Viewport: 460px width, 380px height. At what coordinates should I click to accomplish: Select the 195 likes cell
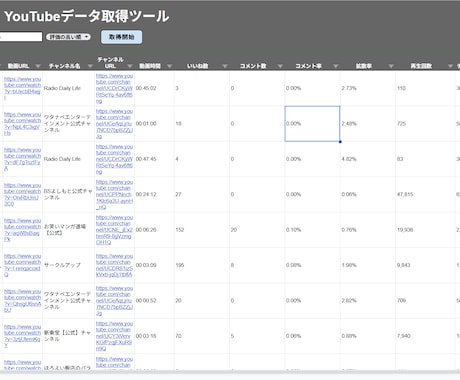[201, 265]
